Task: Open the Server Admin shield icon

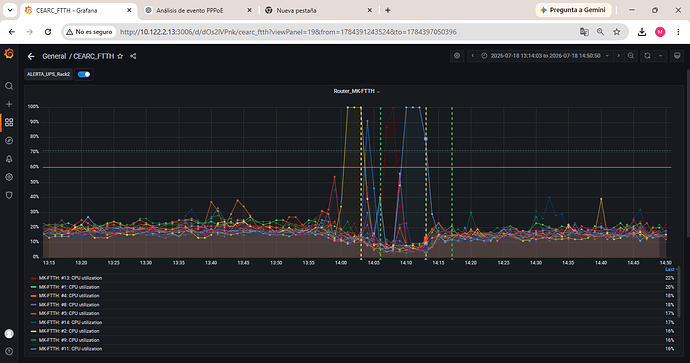Action: tap(9, 195)
